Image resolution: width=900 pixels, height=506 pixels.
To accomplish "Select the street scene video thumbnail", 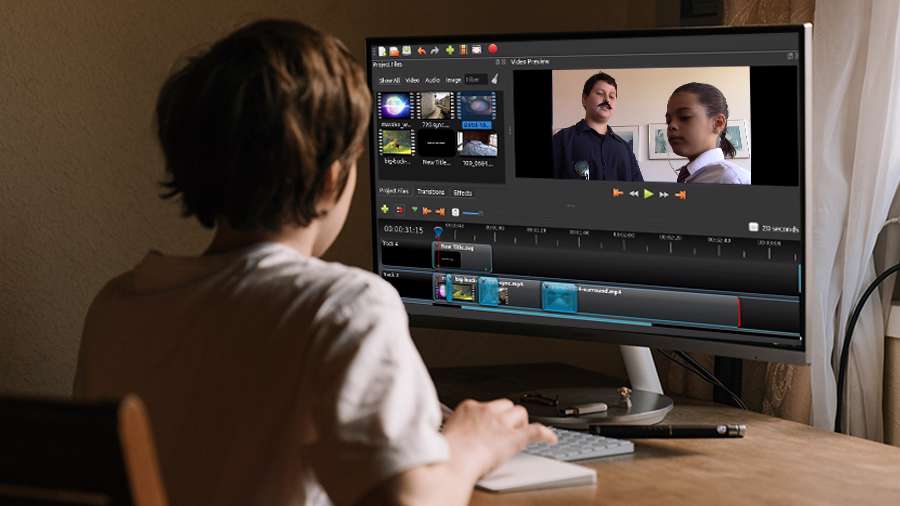I will pyautogui.click(x=436, y=106).
